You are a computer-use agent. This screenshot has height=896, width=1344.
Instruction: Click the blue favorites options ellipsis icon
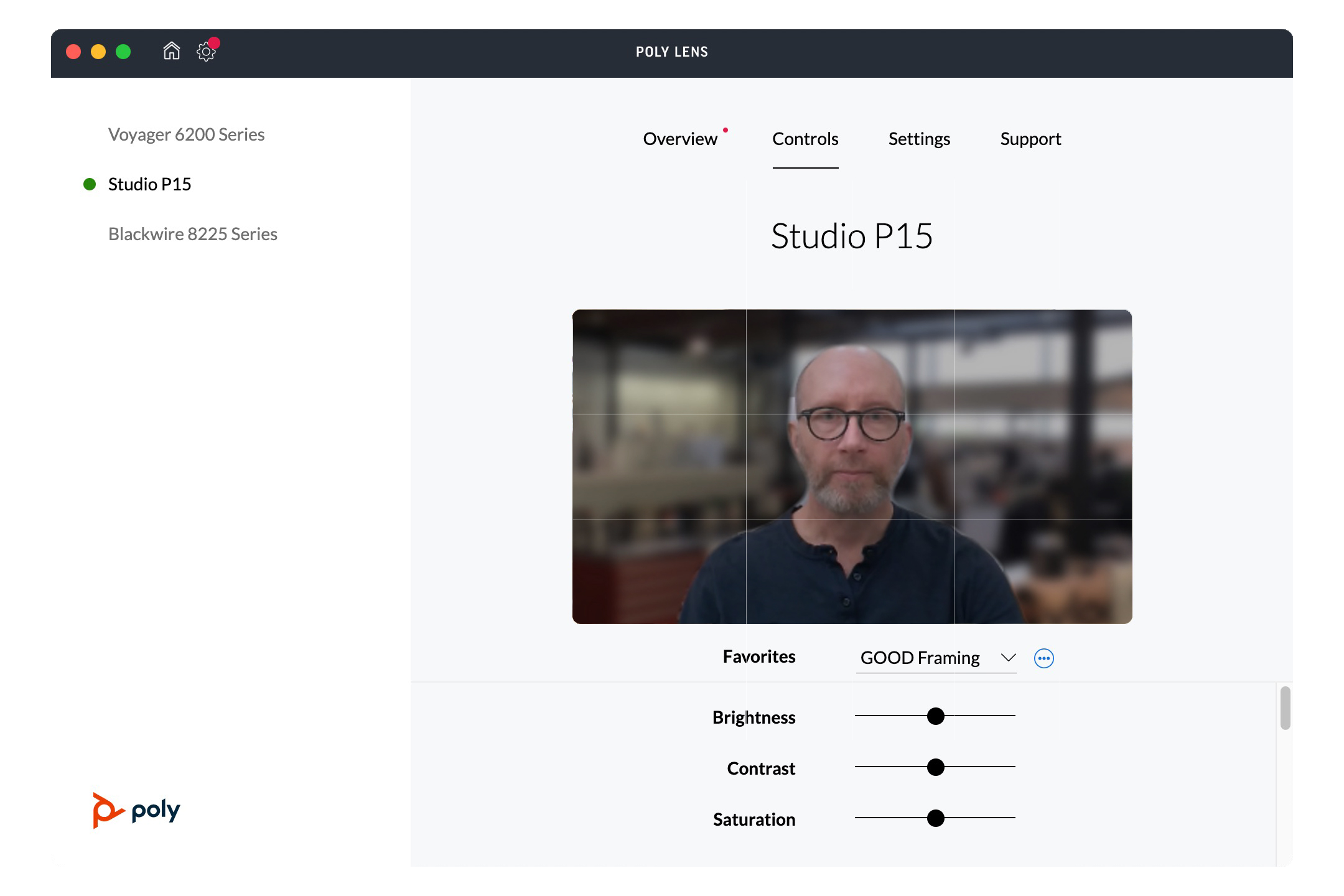[x=1043, y=658]
